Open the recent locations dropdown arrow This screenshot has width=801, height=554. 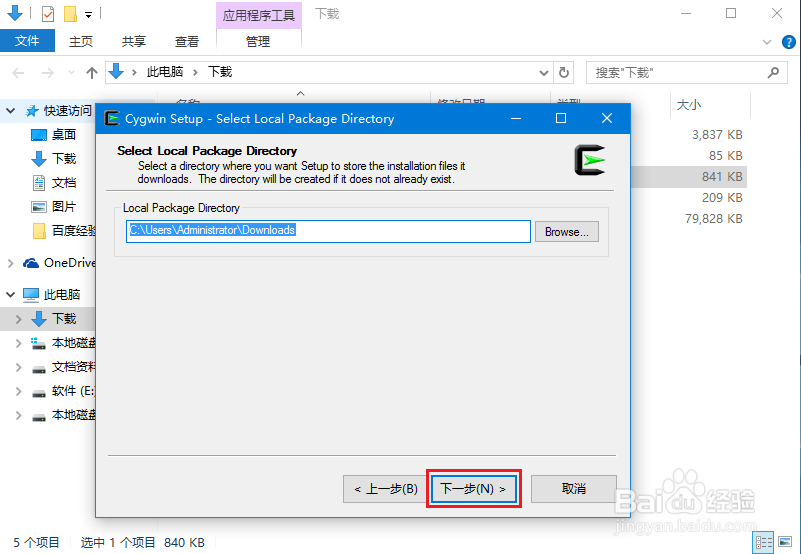click(x=71, y=73)
